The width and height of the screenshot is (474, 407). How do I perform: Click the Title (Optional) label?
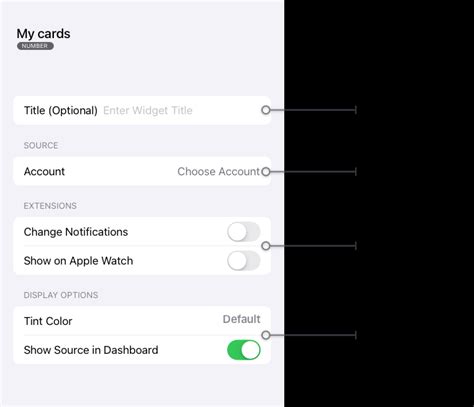61,110
